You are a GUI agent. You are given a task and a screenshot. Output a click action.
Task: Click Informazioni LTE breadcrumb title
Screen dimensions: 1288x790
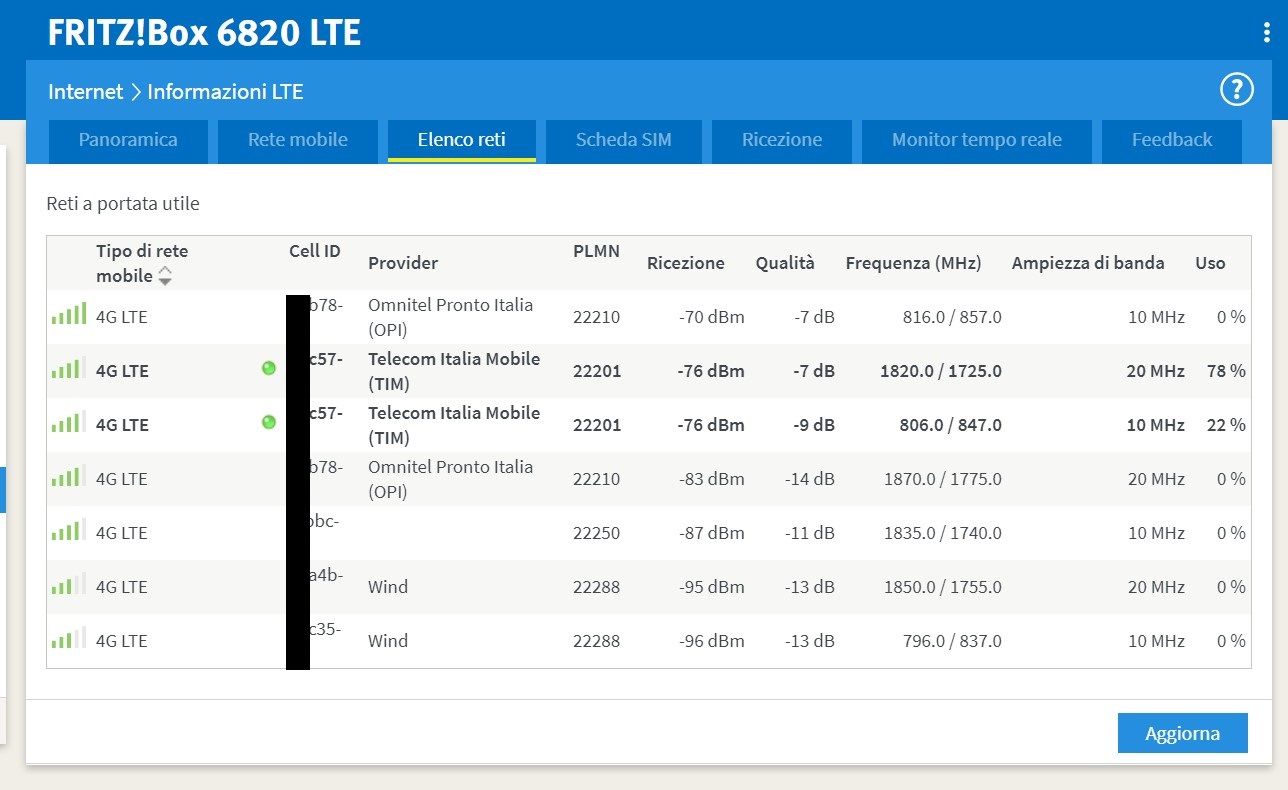225,92
